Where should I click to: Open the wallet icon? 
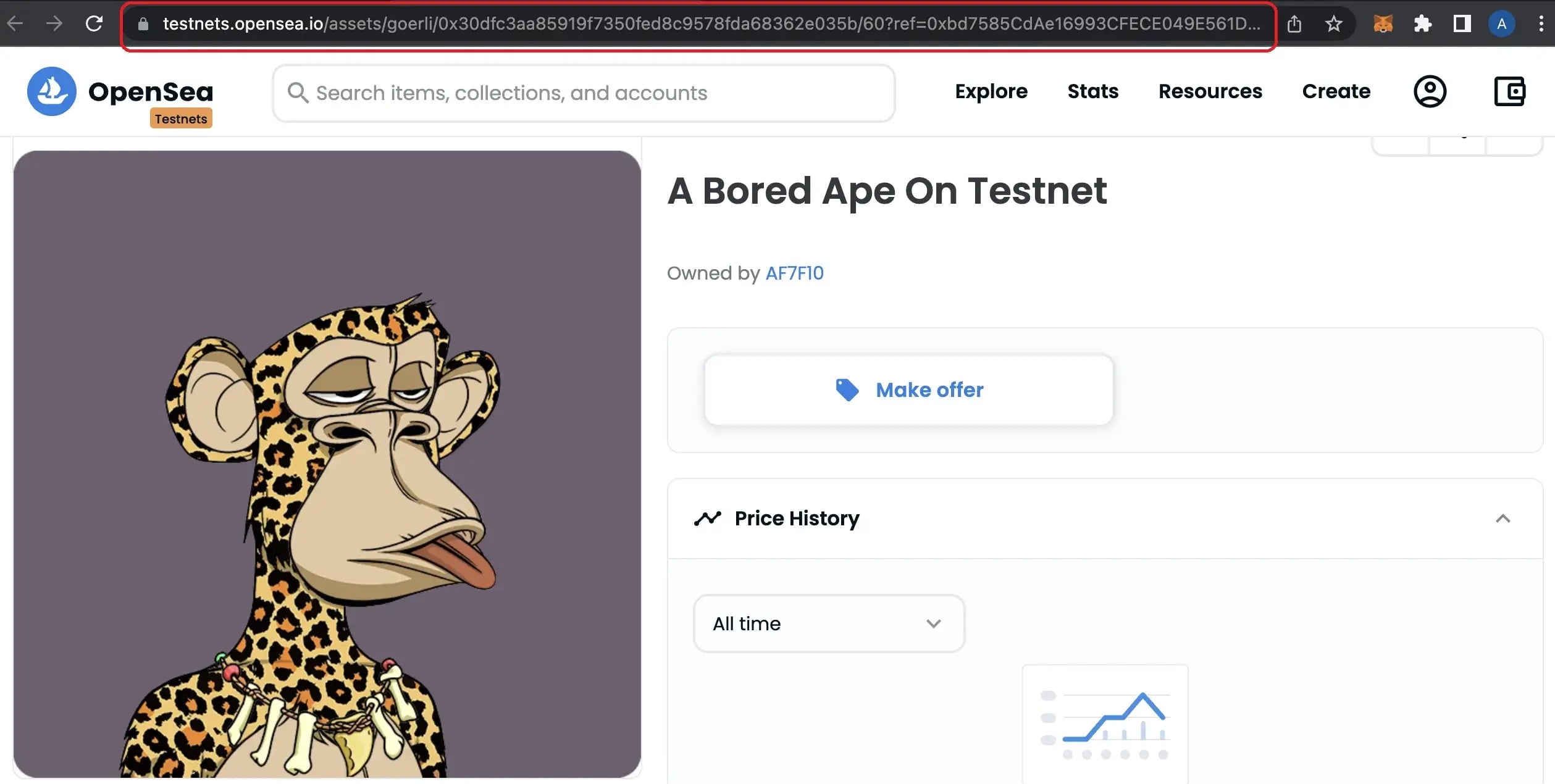click(1509, 91)
